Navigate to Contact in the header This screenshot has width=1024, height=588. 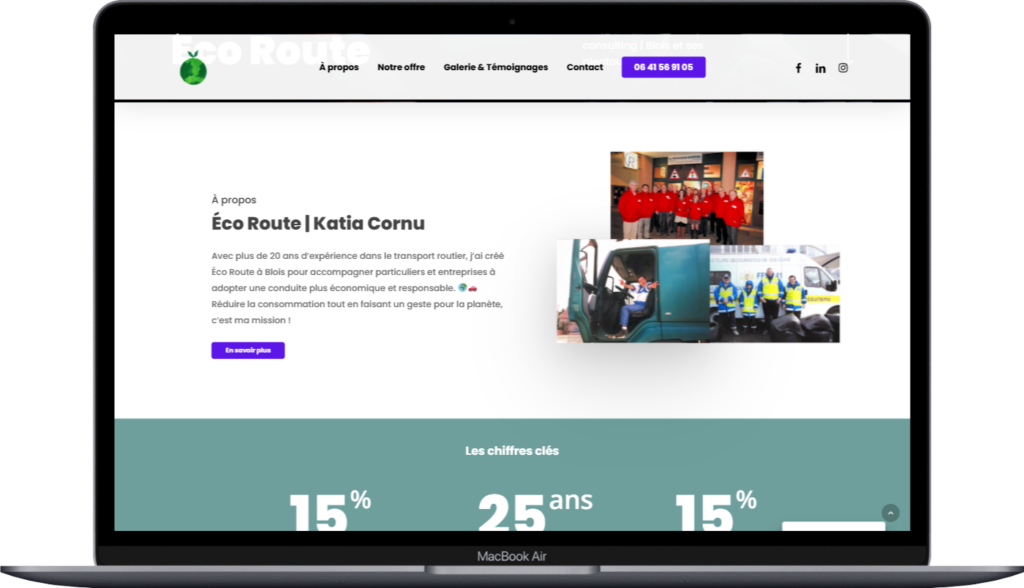pyautogui.click(x=584, y=67)
